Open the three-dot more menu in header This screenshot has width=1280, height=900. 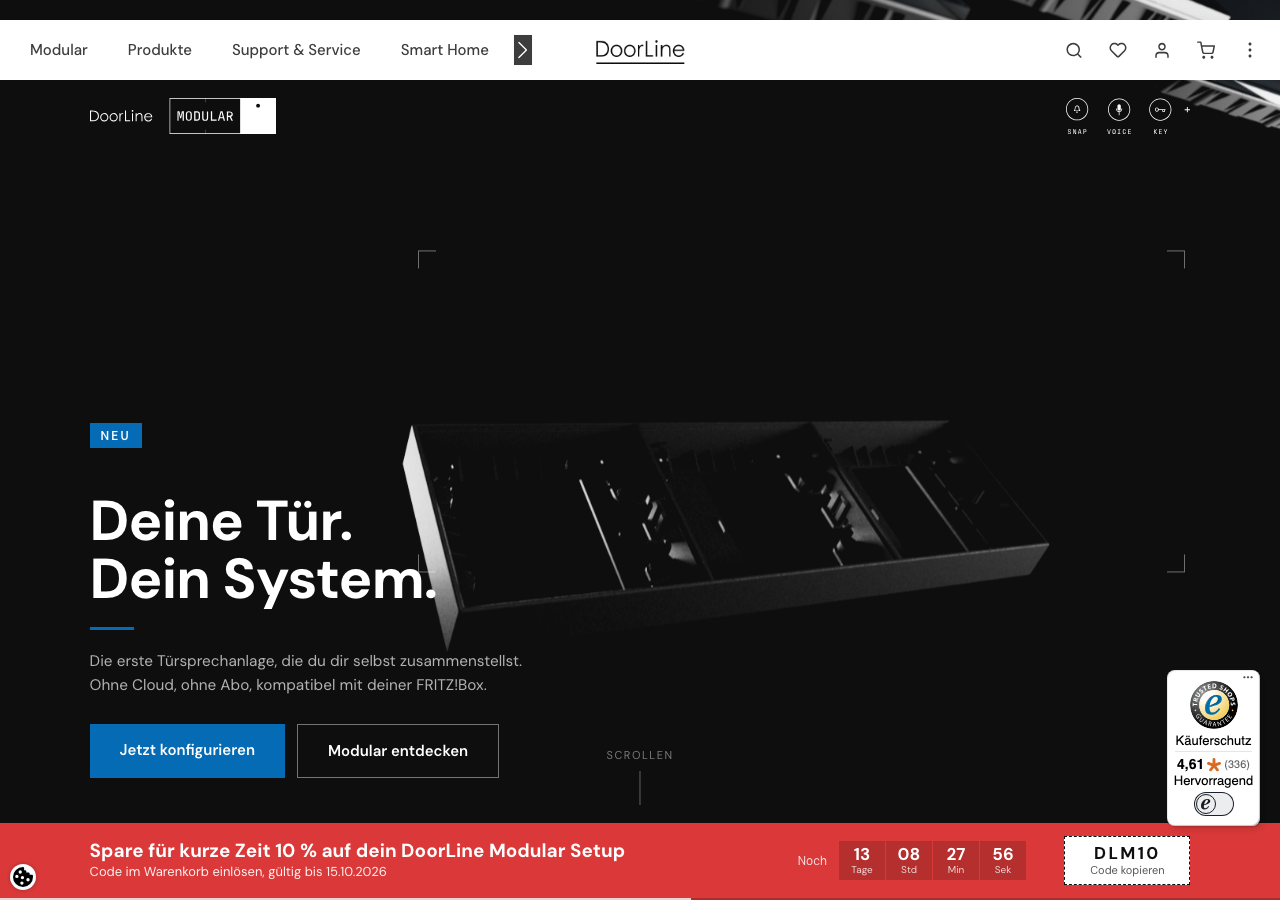[x=1250, y=50]
